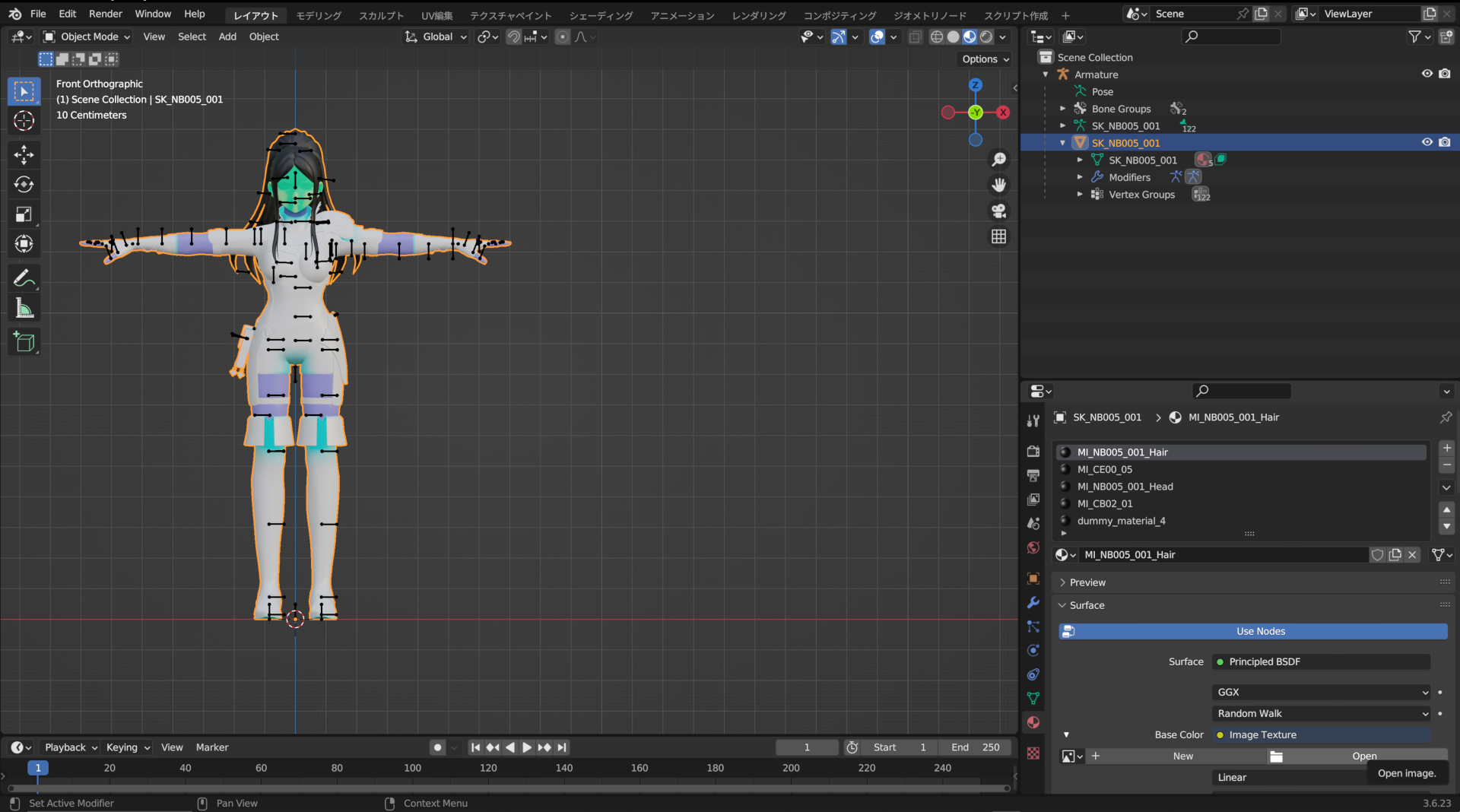The width and height of the screenshot is (1460, 812).
Task: Switch orthographic/perspective grid icon
Action: tap(998, 236)
